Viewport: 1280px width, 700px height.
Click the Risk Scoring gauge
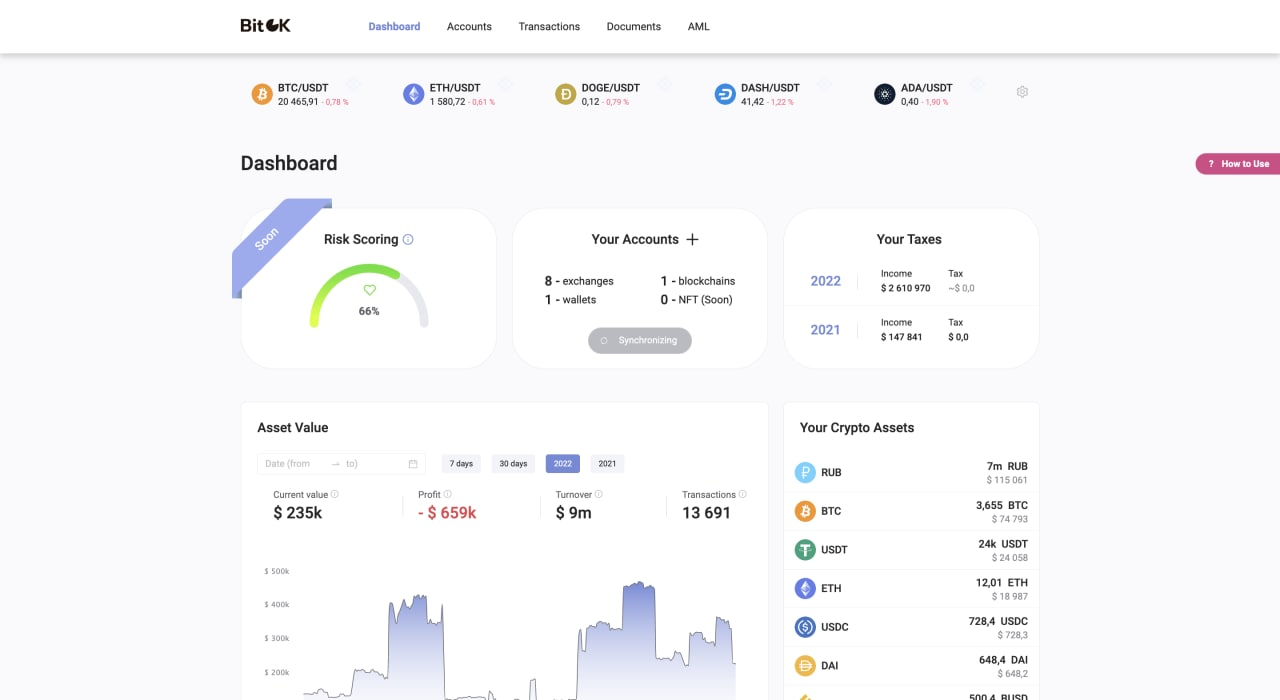(x=369, y=296)
